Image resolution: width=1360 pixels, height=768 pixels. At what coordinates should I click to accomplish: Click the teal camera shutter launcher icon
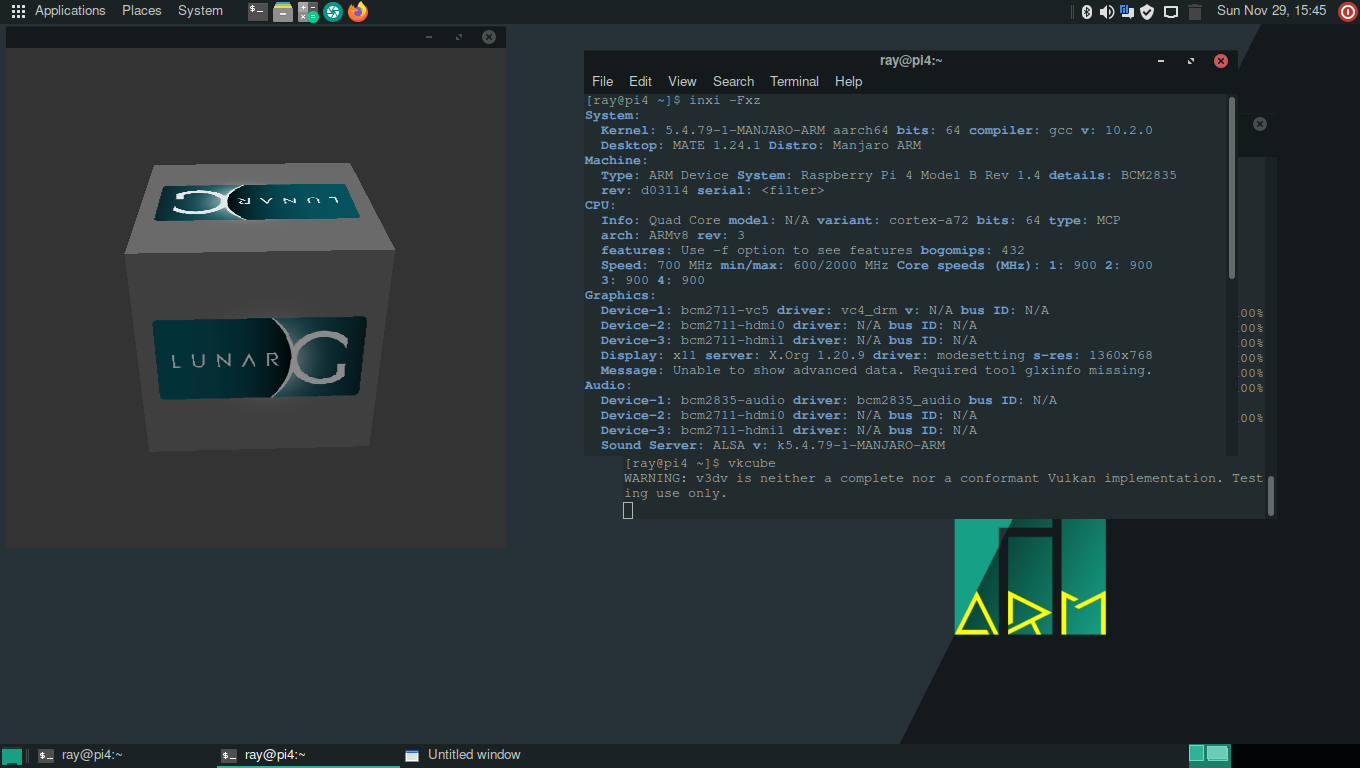(x=333, y=12)
